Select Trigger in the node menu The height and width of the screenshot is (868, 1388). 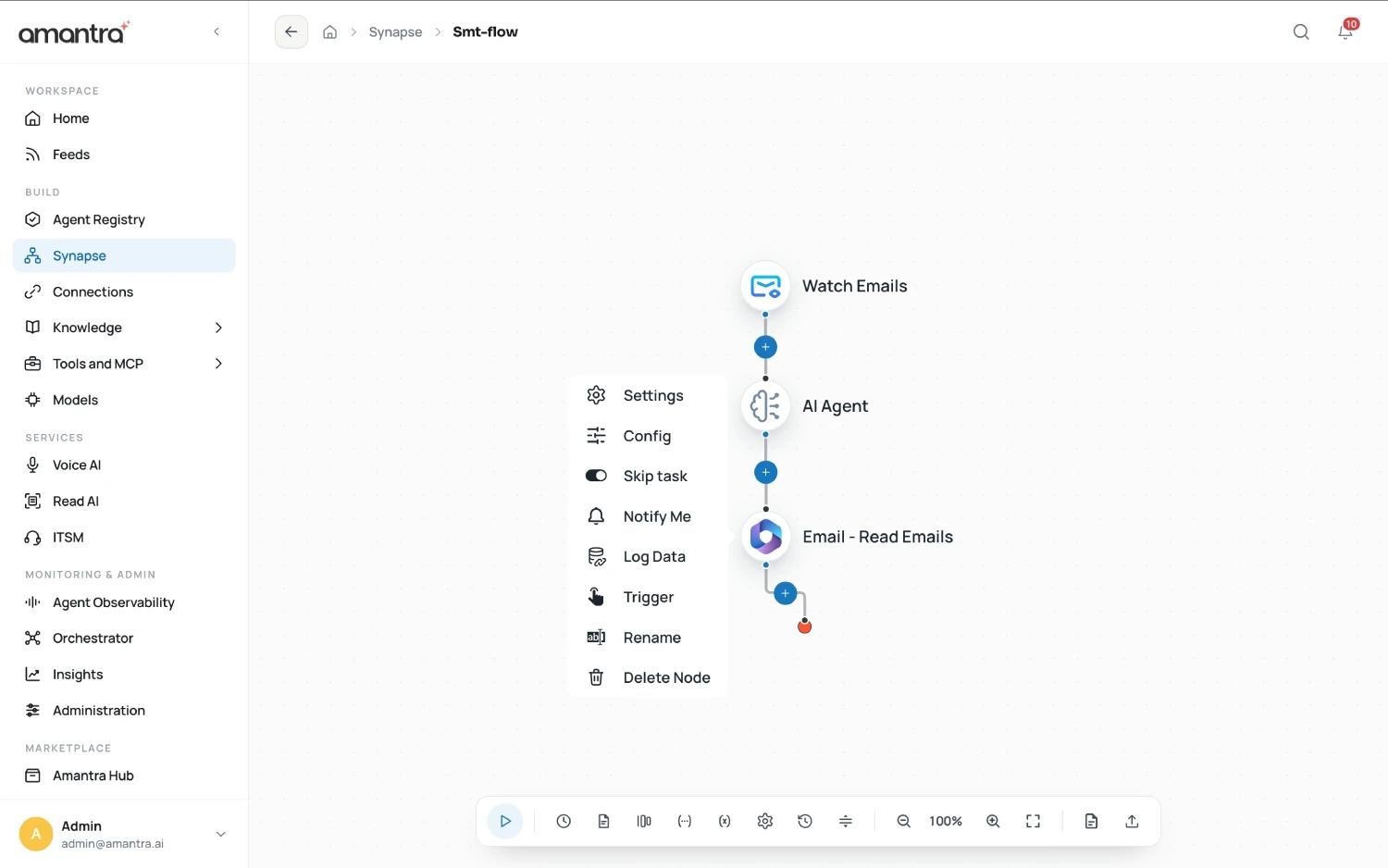click(648, 597)
